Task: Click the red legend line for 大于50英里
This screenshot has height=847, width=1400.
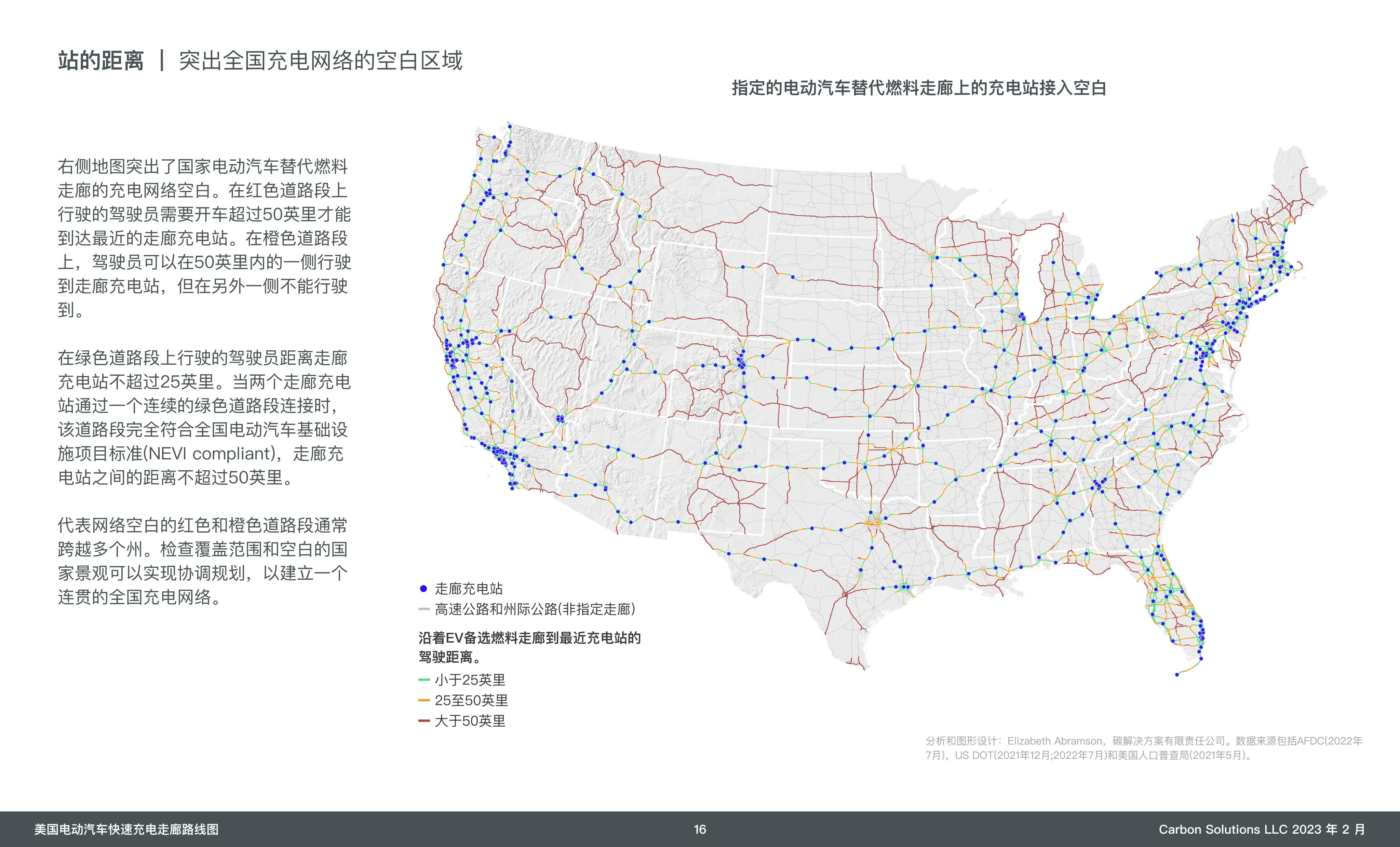Action: point(424,721)
